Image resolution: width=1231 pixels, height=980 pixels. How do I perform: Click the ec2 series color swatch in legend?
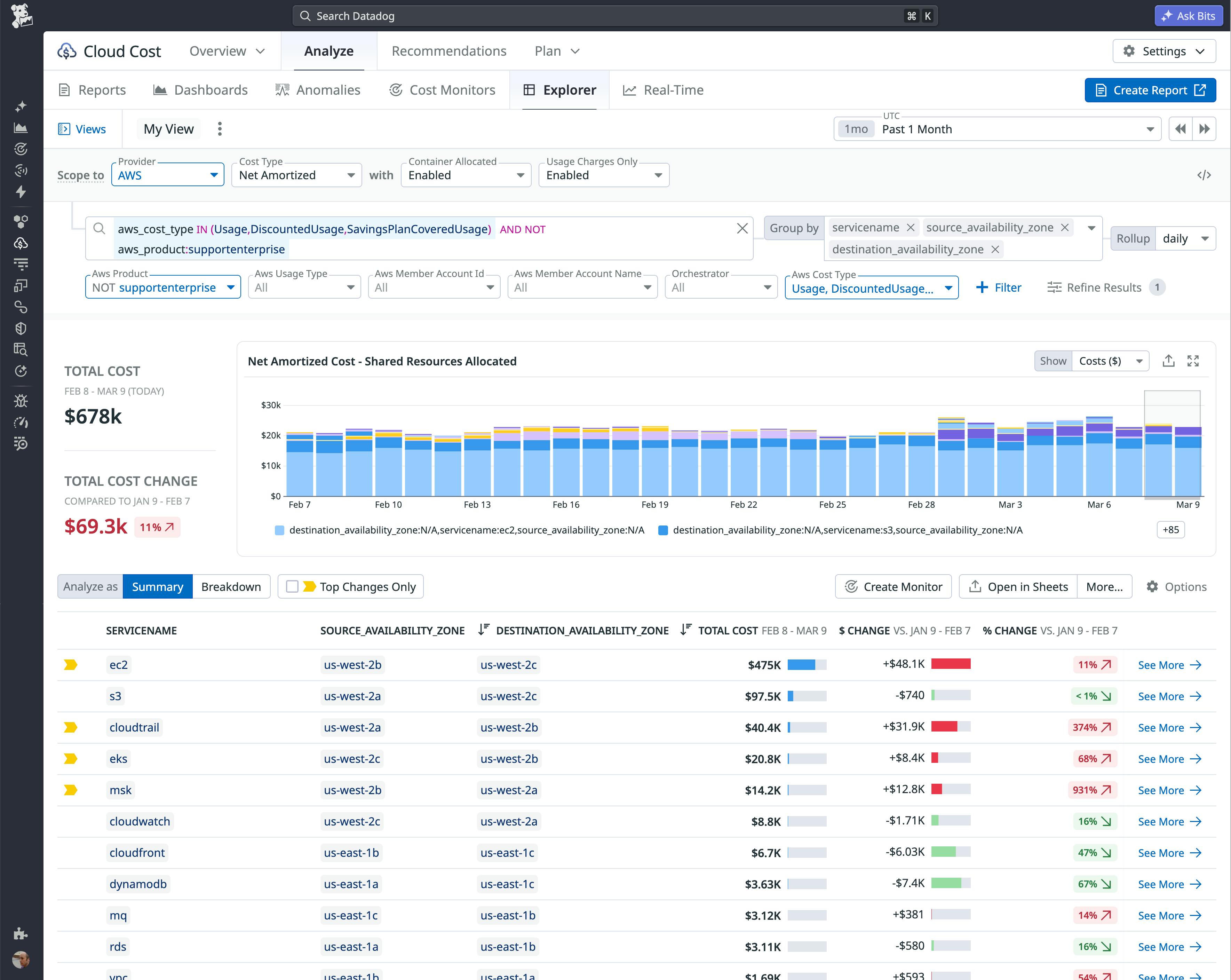point(279,529)
